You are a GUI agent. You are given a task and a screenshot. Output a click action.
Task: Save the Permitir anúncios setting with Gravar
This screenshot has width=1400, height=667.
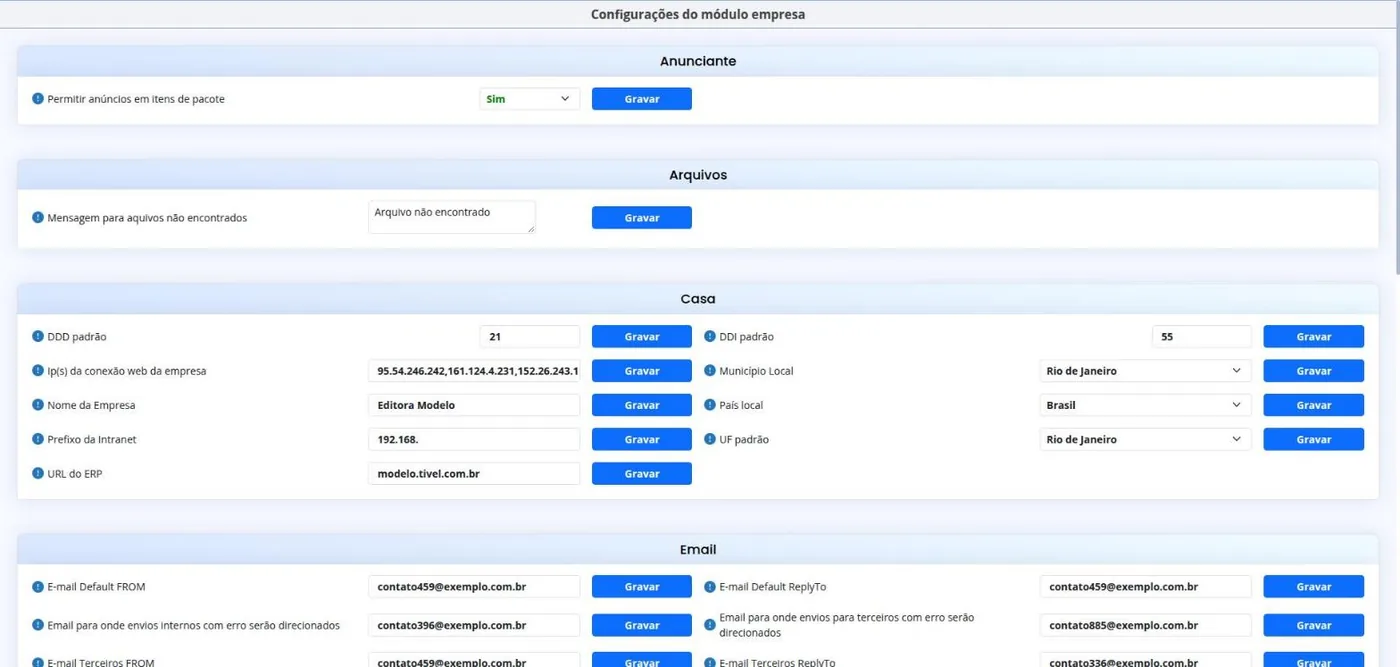(642, 99)
